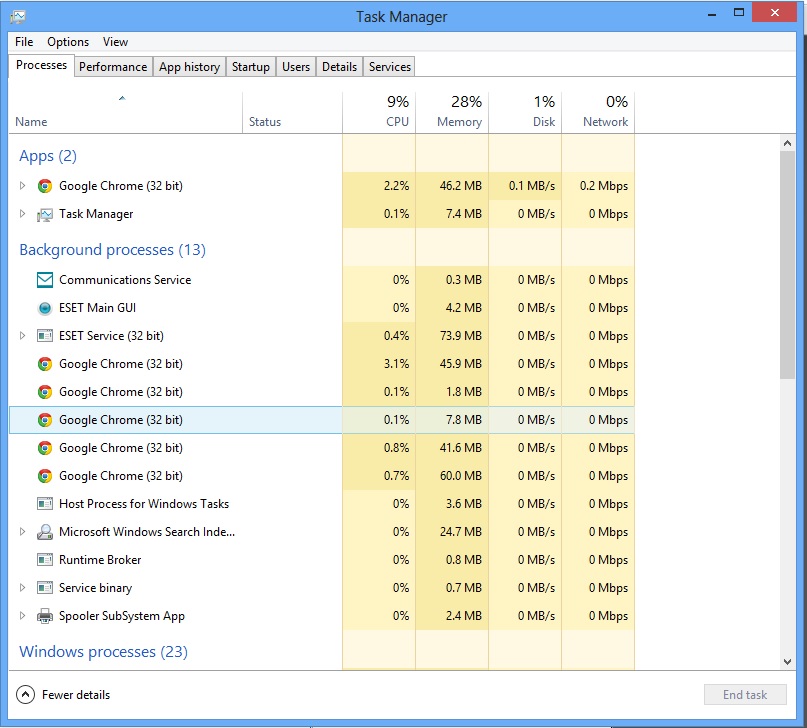Minimize the Task Manager window
Screen dimensions: 807x728
pyautogui.click(x=712, y=14)
